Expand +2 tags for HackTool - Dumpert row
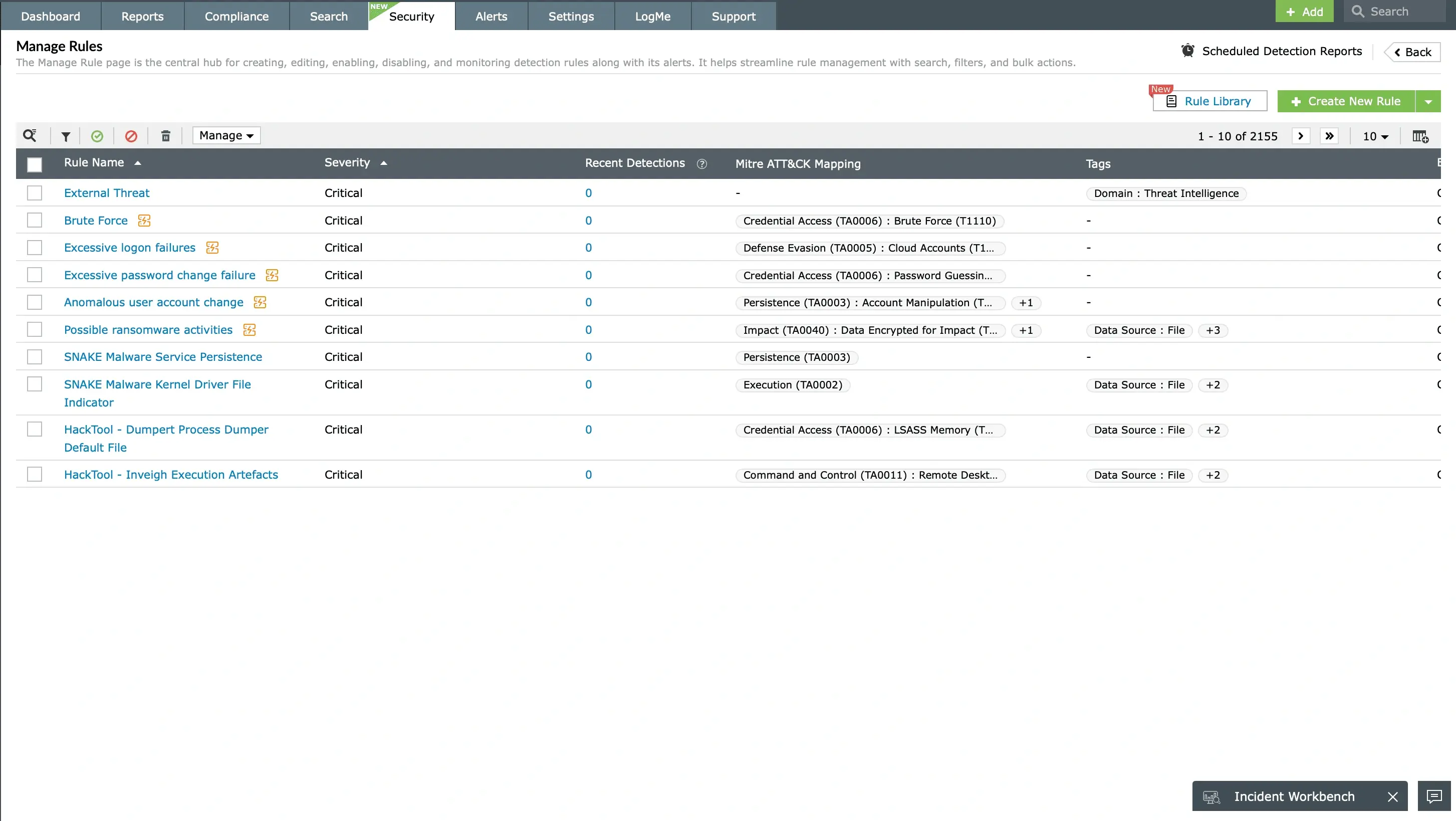 pyautogui.click(x=1213, y=430)
